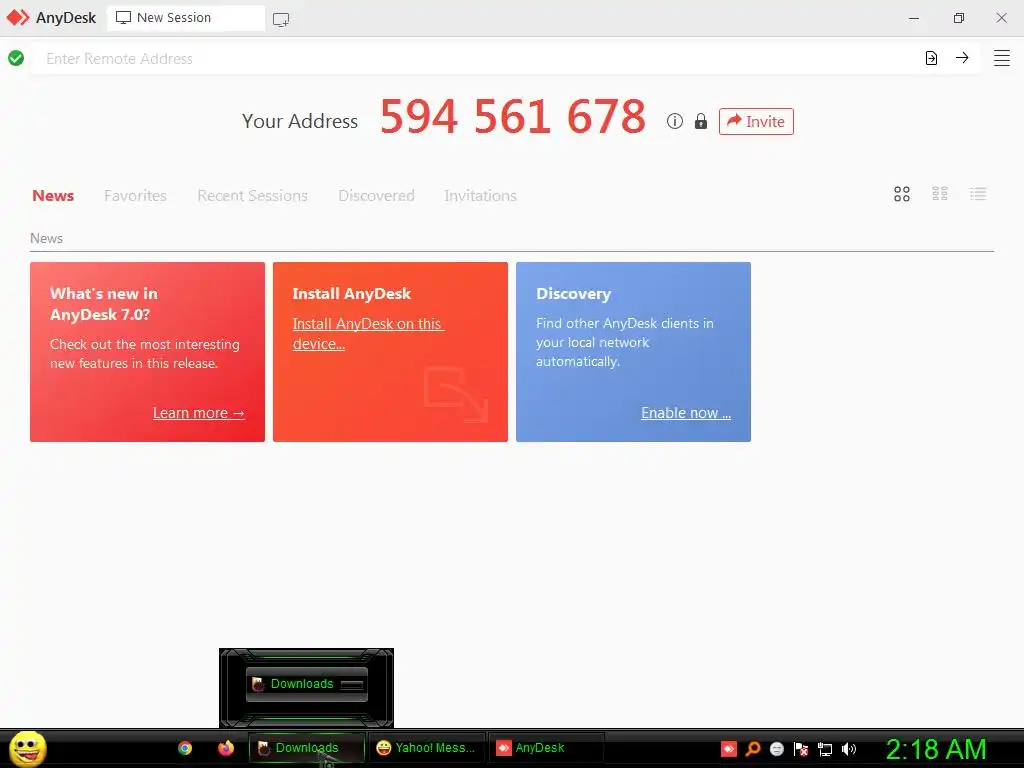Image resolution: width=1024 pixels, height=768 pixels.
Task: Switch to the Recent Sessions tab
Action: (x=252, y=195)
